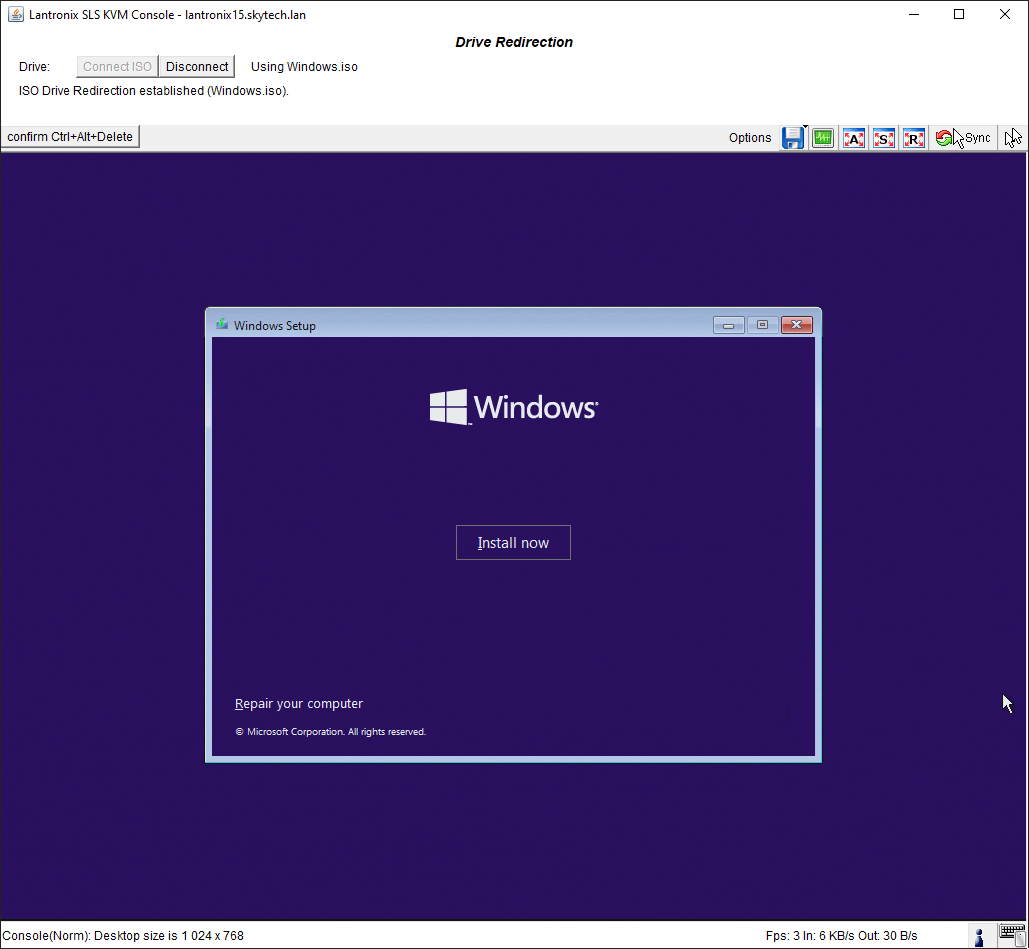Viewport: 1029px width, 949px height.
Task: Toggle the dual mouse cursor icon
Action: [1013, 138]
